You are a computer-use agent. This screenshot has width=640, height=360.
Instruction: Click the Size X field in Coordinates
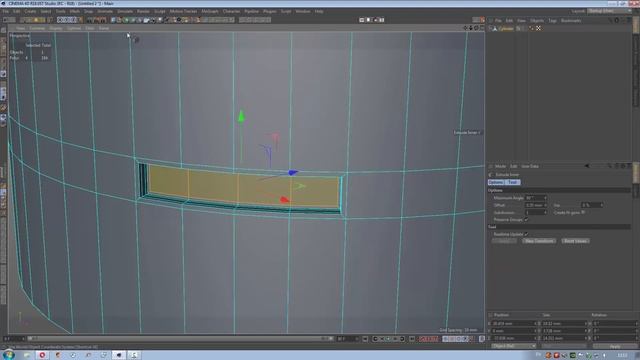[564, 324]
